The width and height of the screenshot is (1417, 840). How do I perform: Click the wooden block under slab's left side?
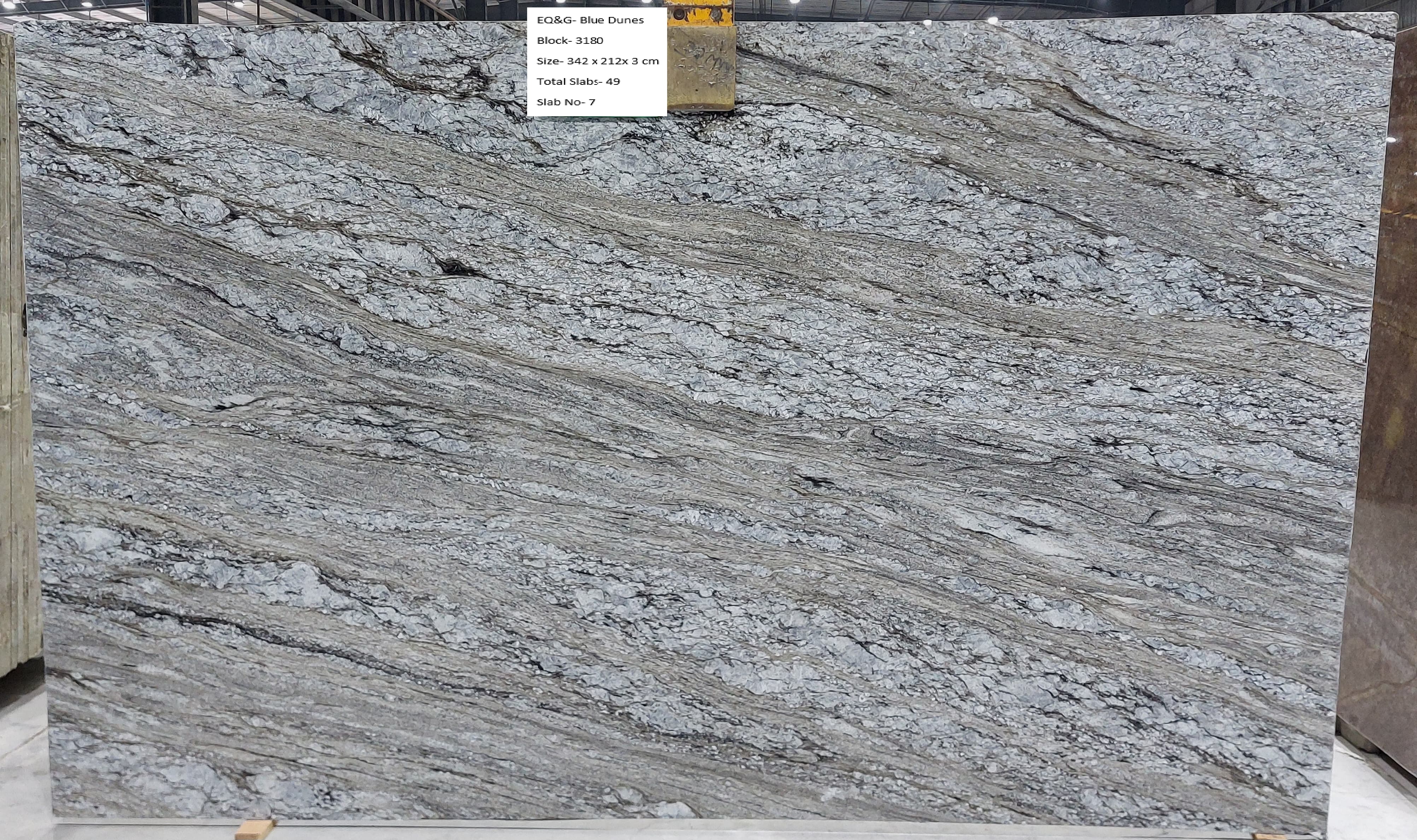254,829
